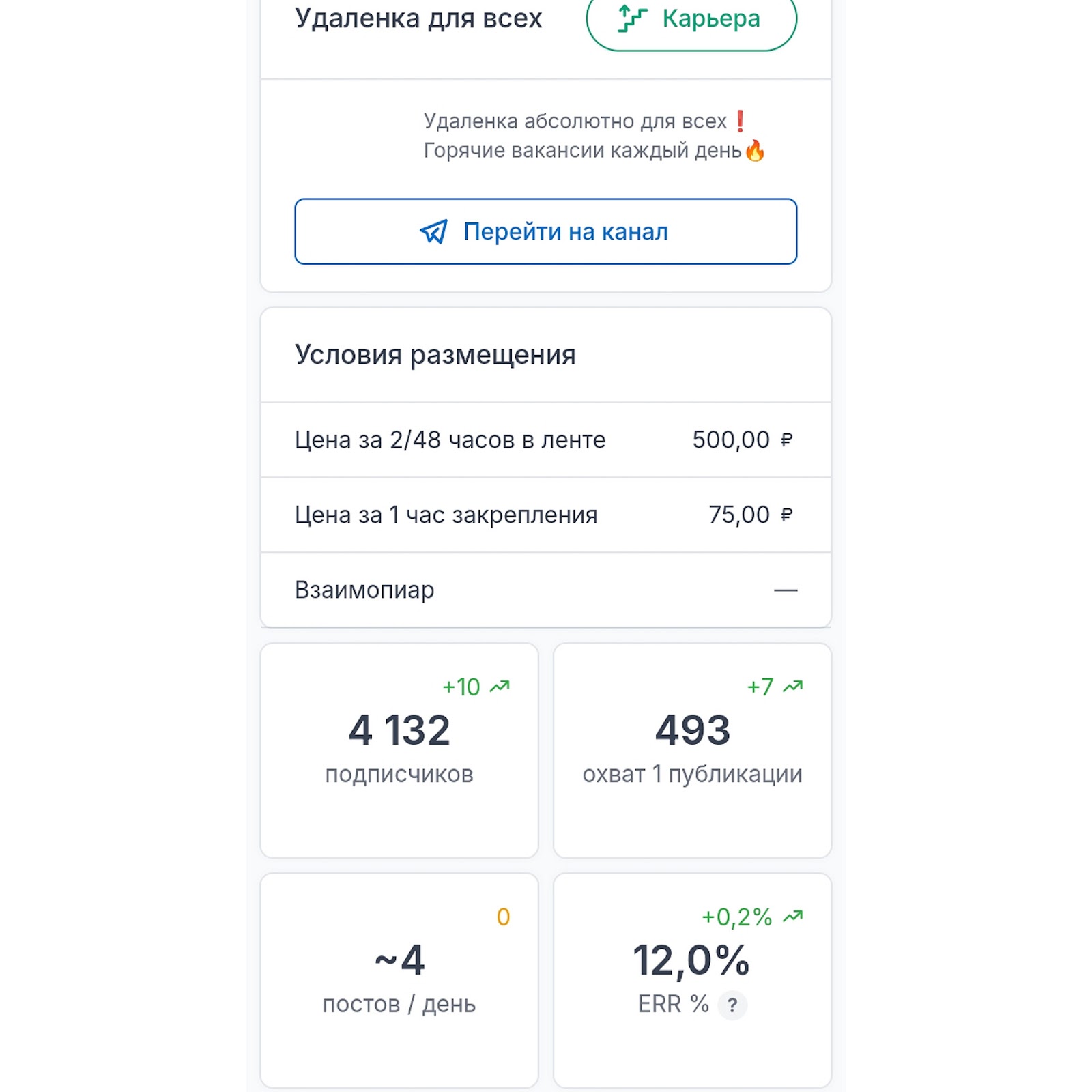Image resolution: width=1092 pixels, height=1092 pixels.
Task: Select the "Цена за 2/48 часов в ленте" row
Action: (x=545, y=440)
